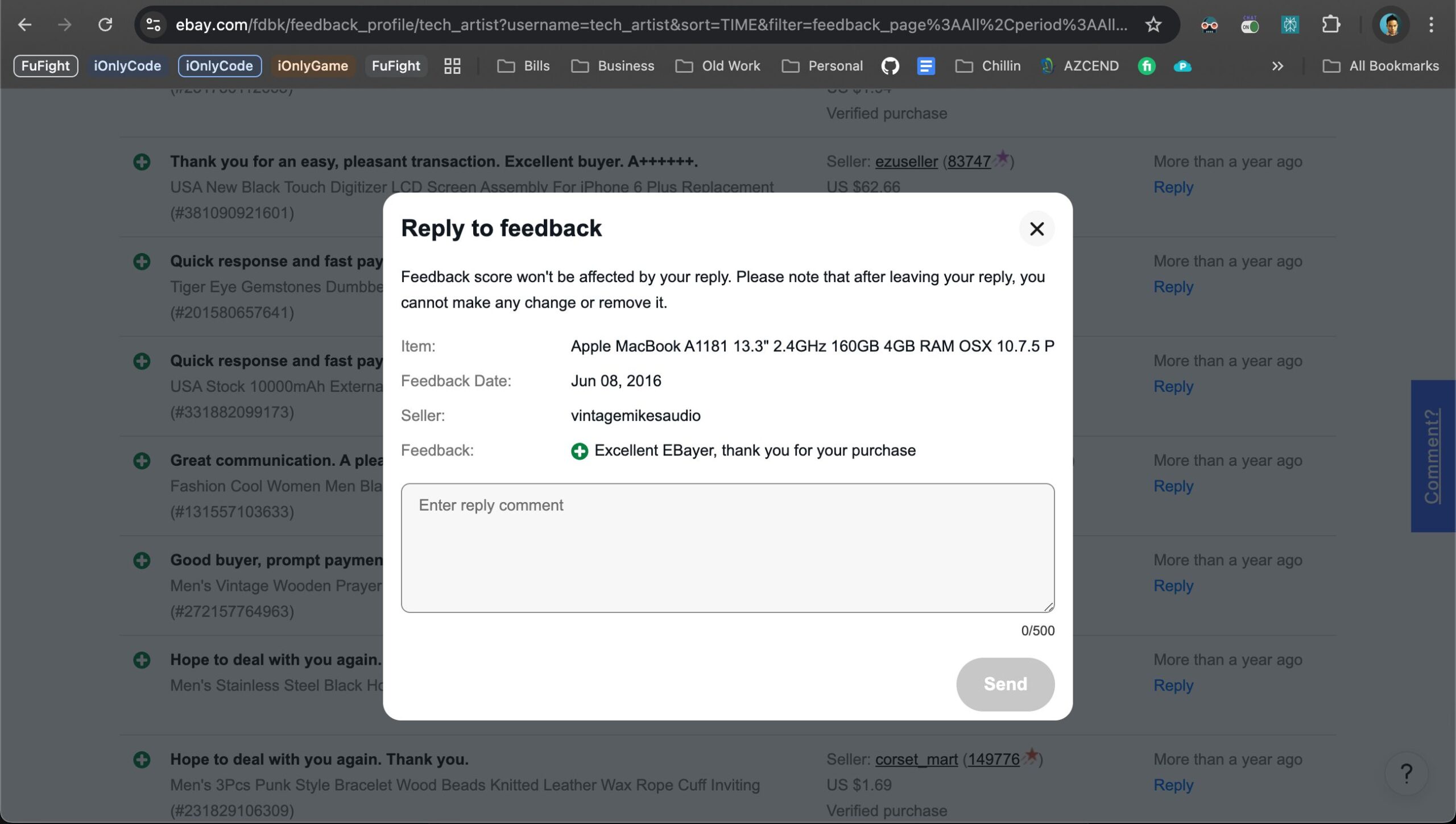
Task: Close the Reply to feedback dialog
Action: (x=1036, y=229)
